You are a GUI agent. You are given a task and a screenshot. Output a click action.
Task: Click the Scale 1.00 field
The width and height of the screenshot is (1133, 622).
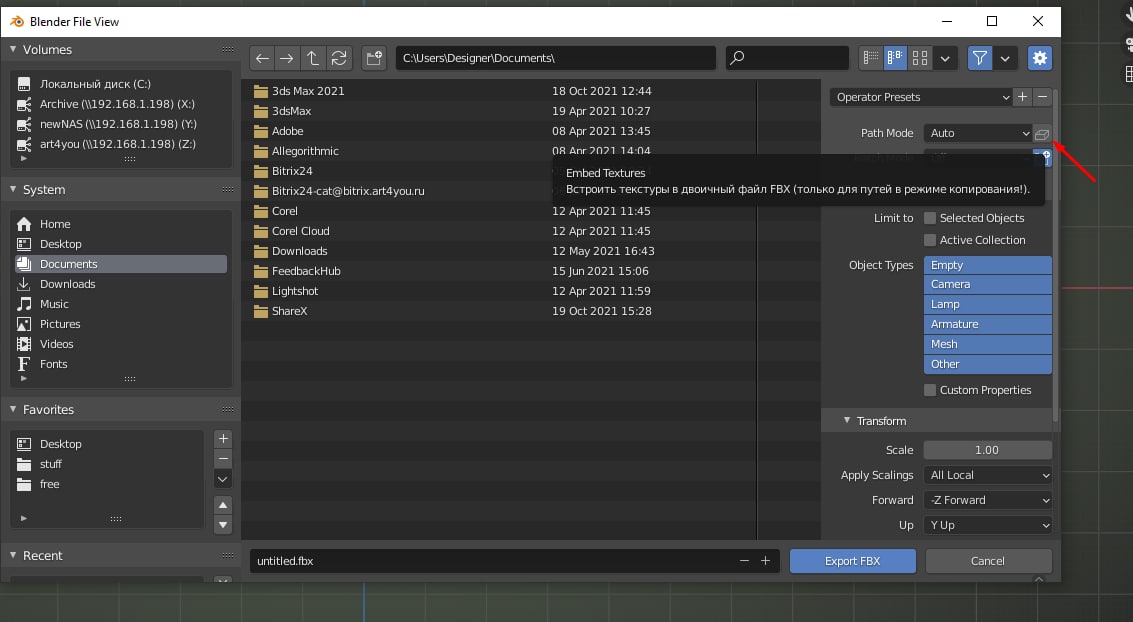(988, 450)
